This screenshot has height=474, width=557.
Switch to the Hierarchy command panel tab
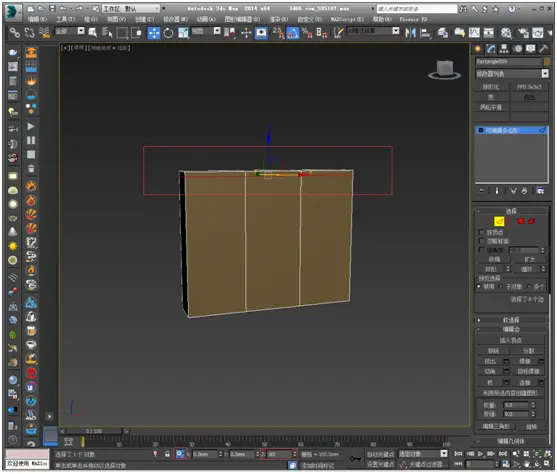tap(504, 49)
